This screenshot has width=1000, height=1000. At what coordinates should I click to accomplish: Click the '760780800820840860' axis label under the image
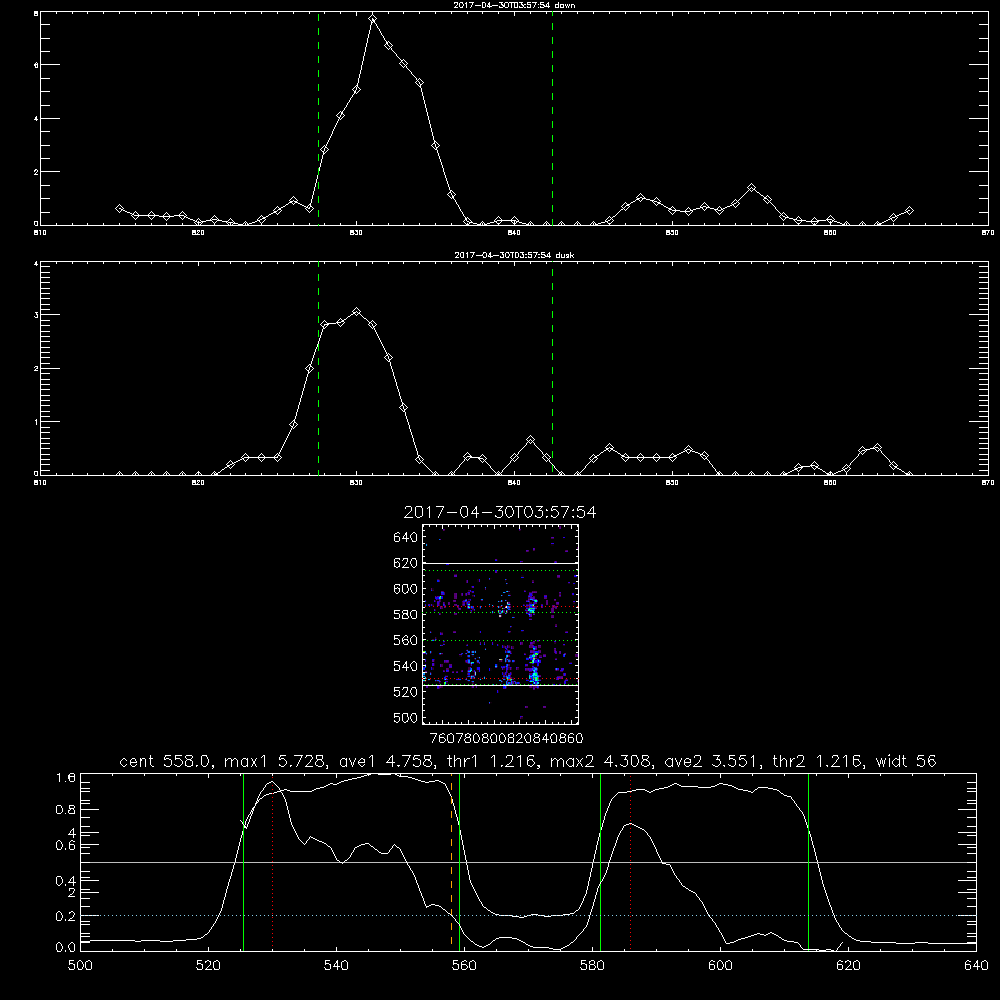coord(506,738)
